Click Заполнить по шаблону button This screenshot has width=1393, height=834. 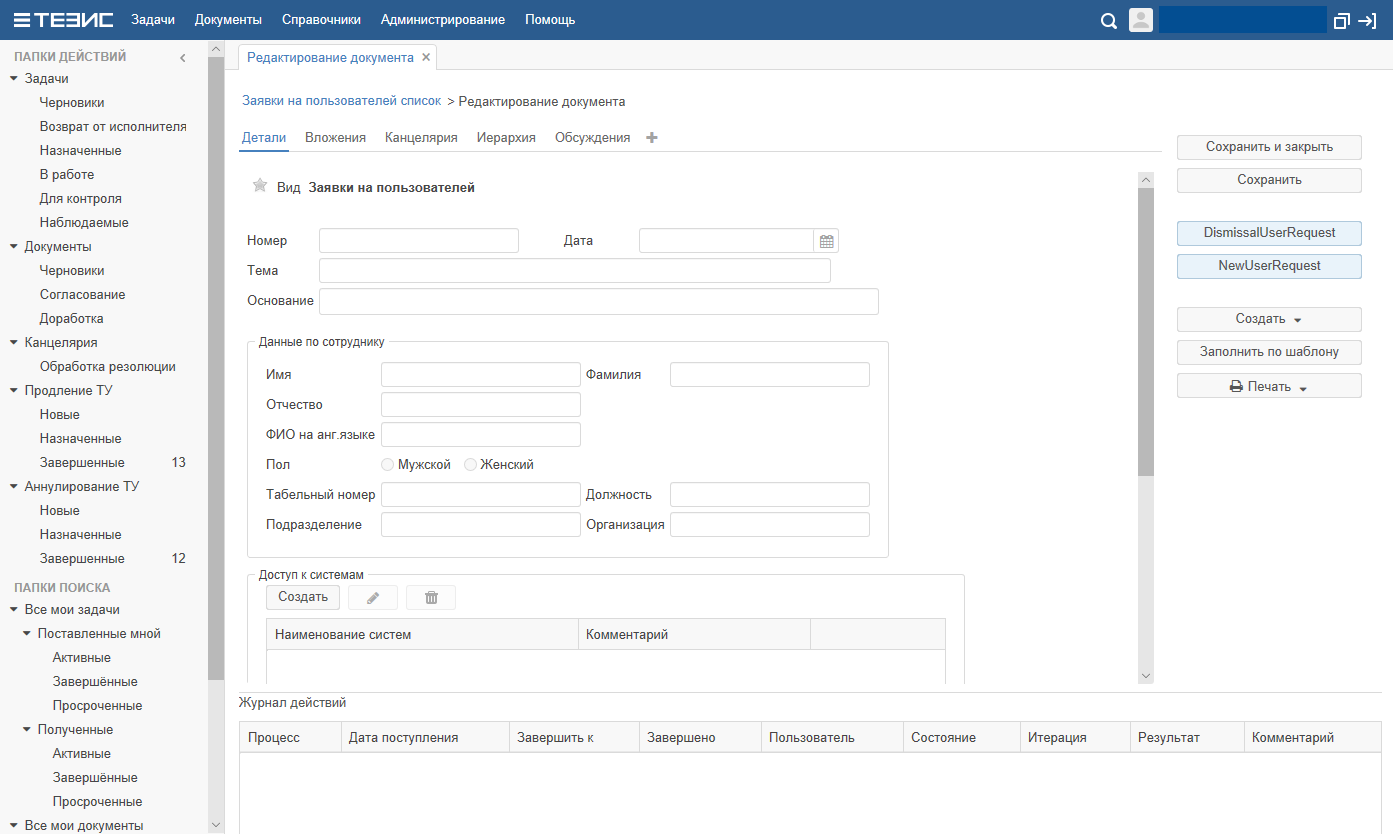pos(1269,352)
